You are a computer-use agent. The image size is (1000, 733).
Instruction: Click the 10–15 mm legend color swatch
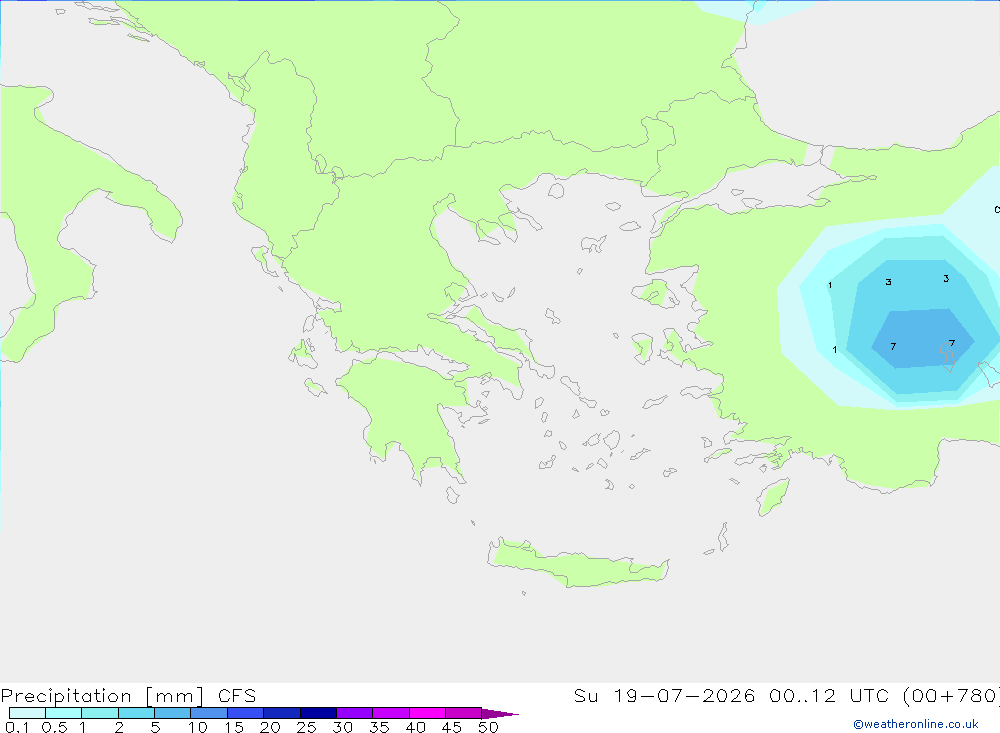click(209, 713)
